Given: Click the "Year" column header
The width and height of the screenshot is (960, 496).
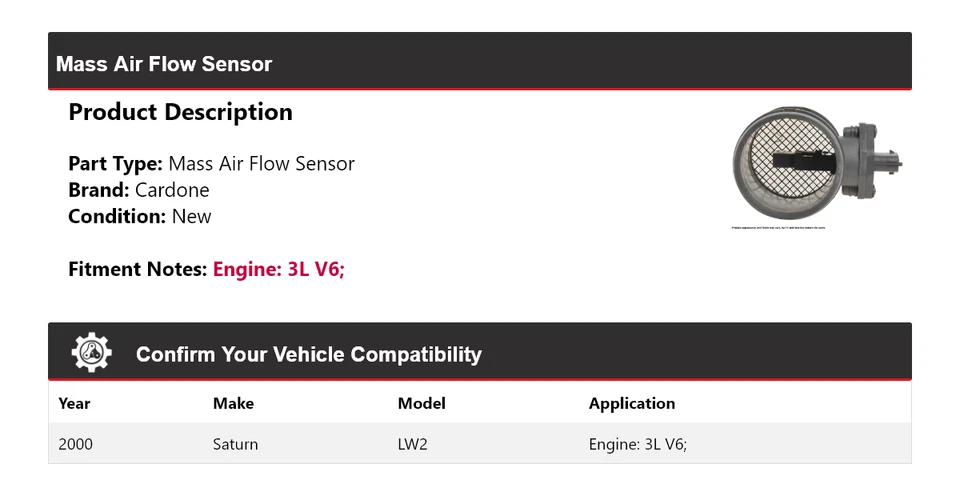Looking at the screenshot, I should [x=74, y=404].
